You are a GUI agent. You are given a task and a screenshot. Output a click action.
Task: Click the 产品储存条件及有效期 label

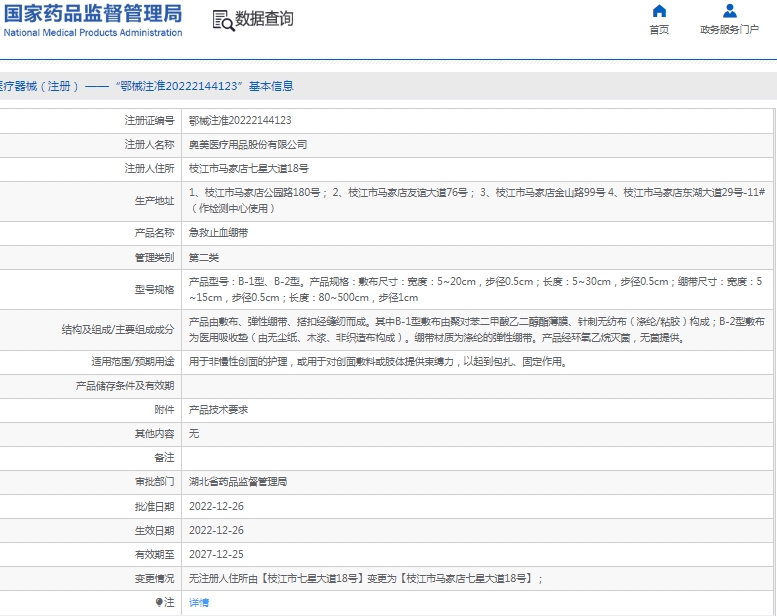(125, 386)
